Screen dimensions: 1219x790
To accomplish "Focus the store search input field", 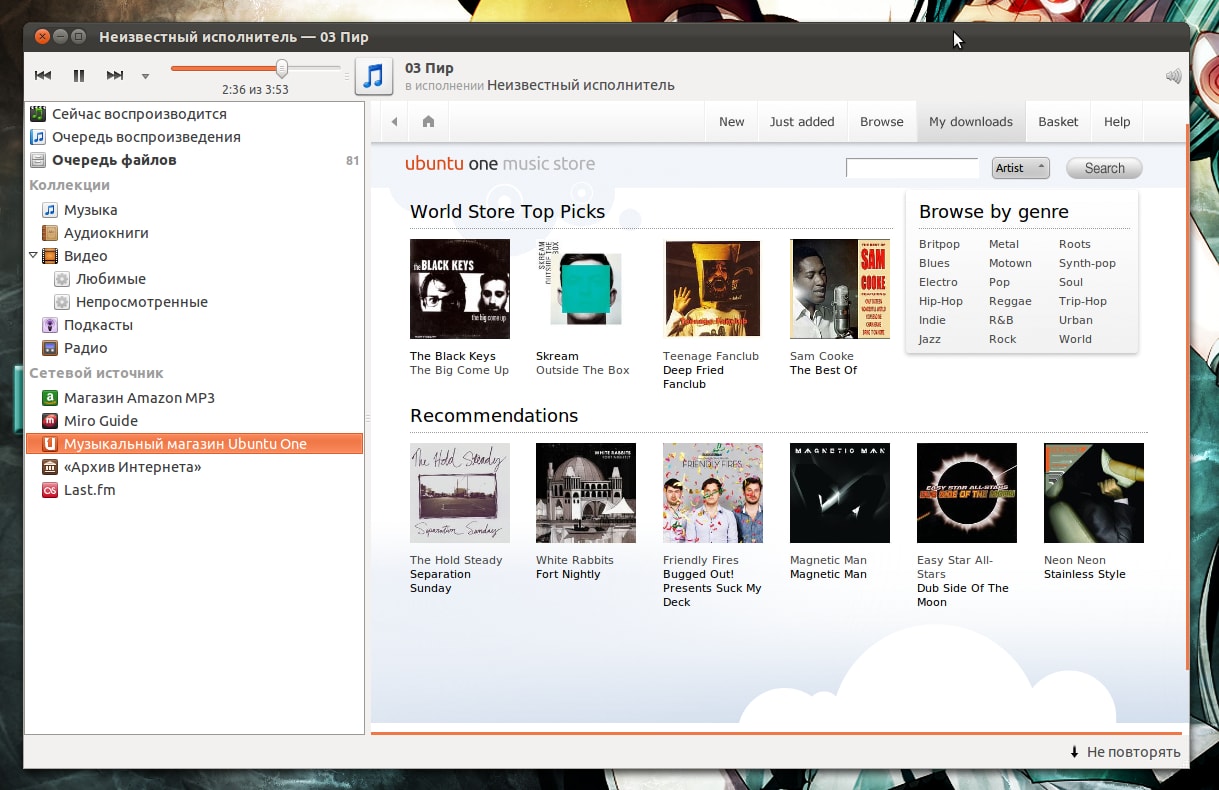I will pos(912,168).
